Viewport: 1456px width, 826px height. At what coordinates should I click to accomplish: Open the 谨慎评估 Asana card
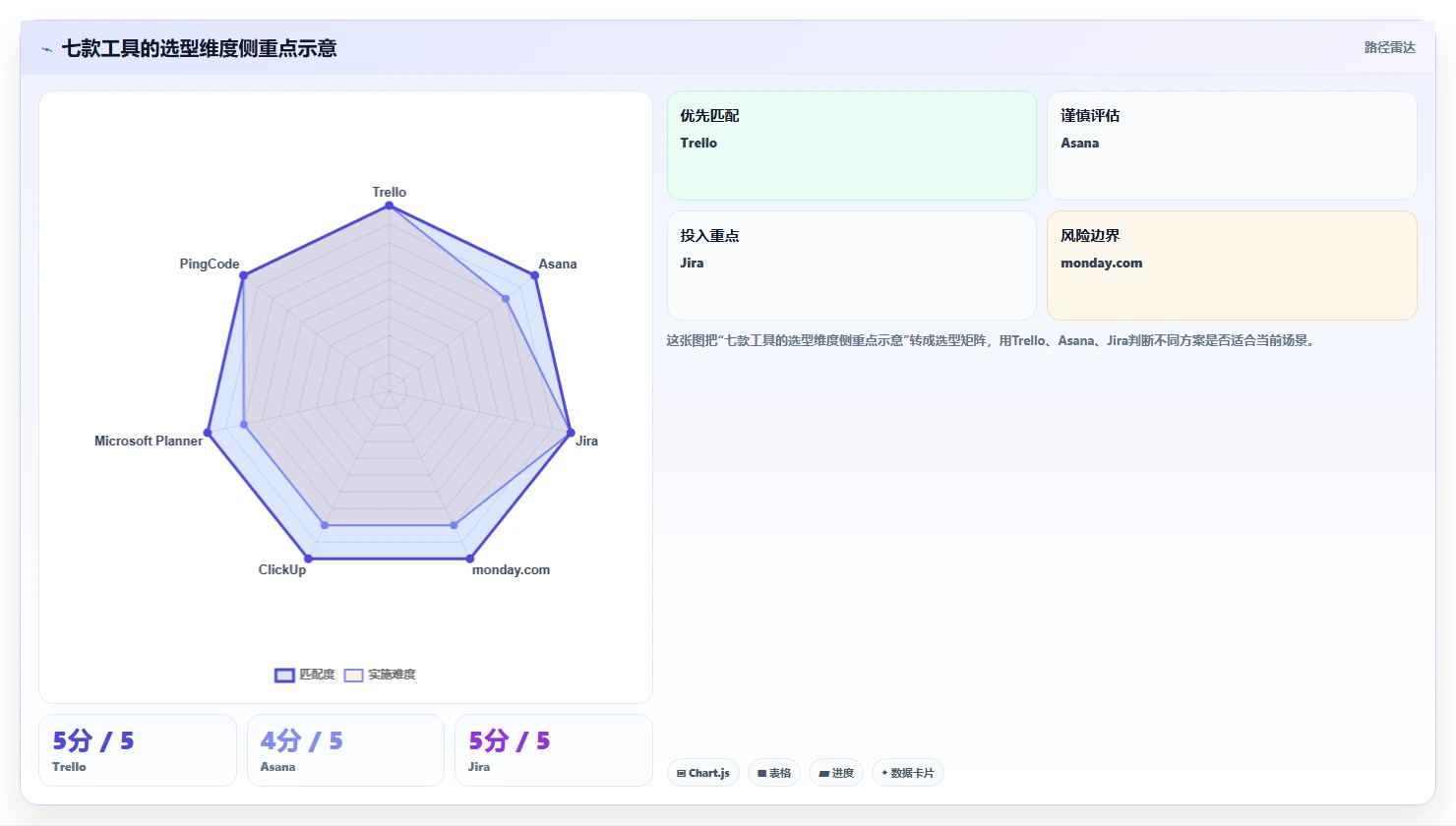[1232, 146]
